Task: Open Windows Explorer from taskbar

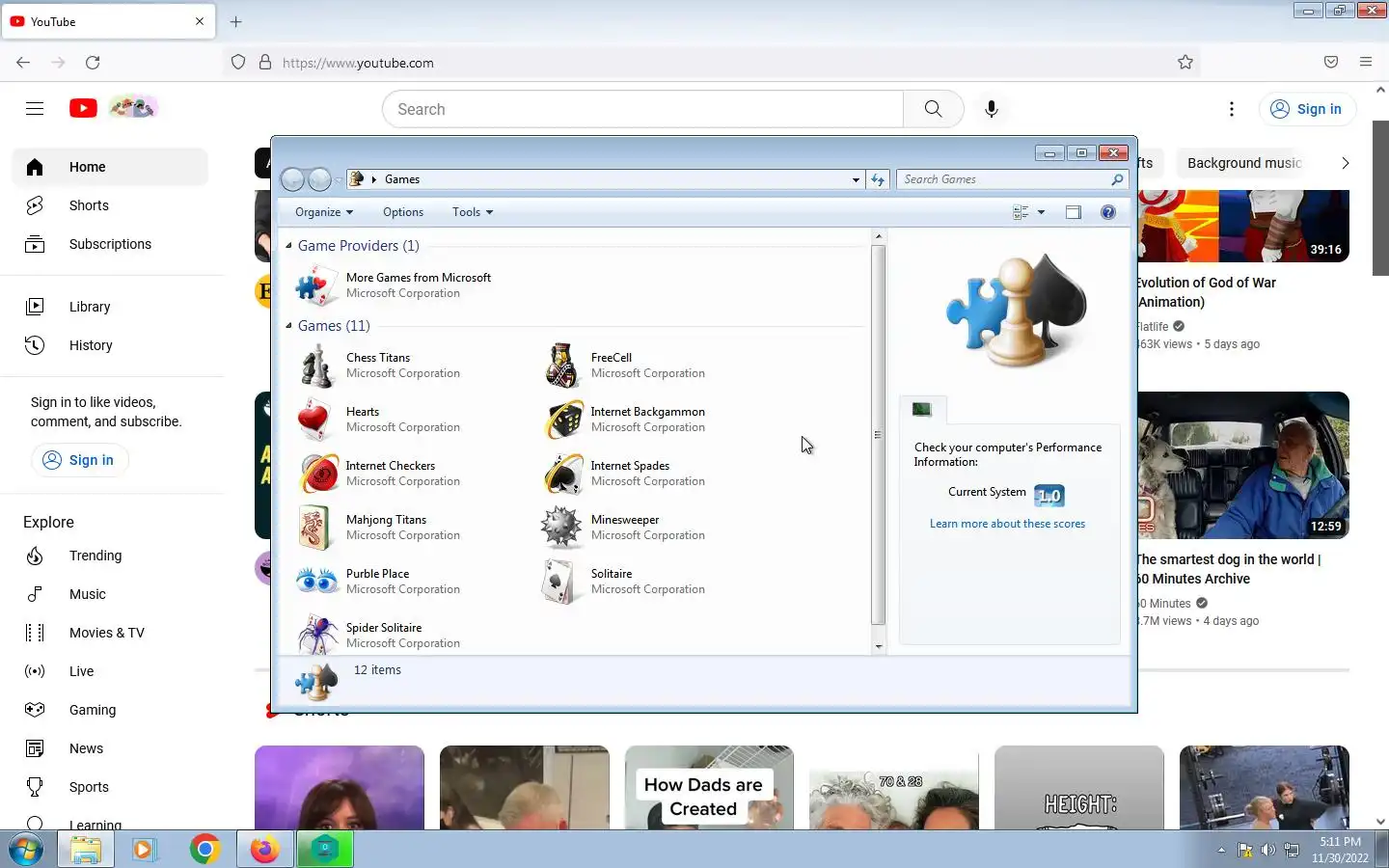Action: [86, 850]
